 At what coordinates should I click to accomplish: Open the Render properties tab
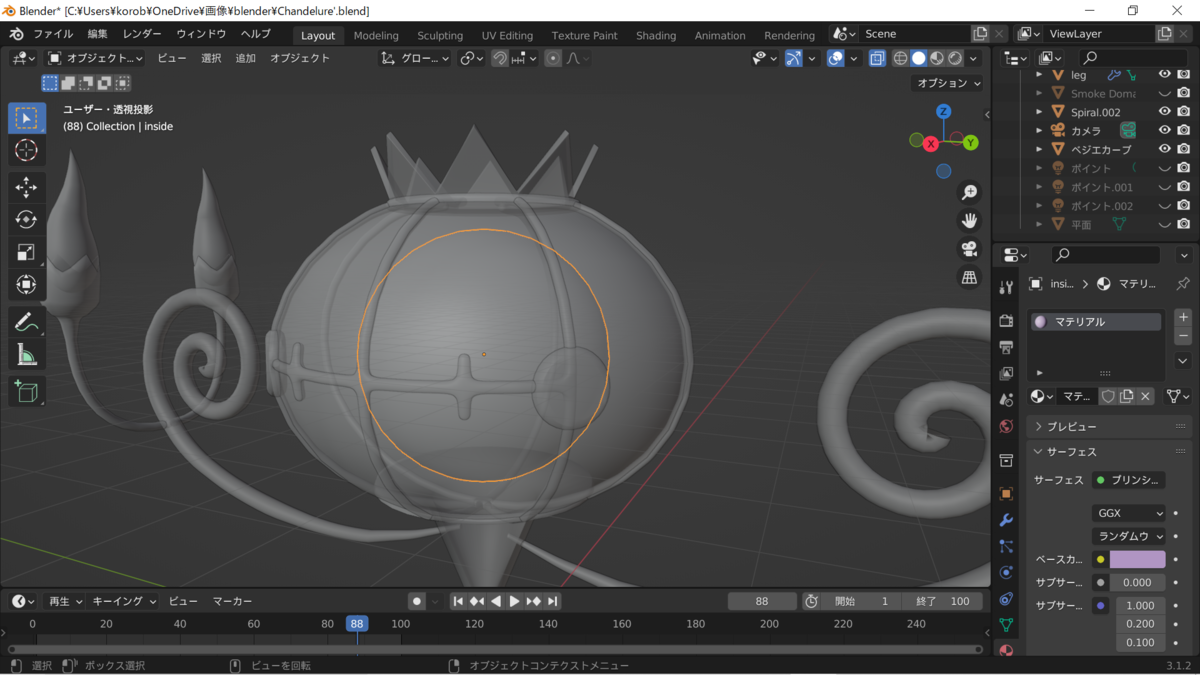pos(1006,320)
